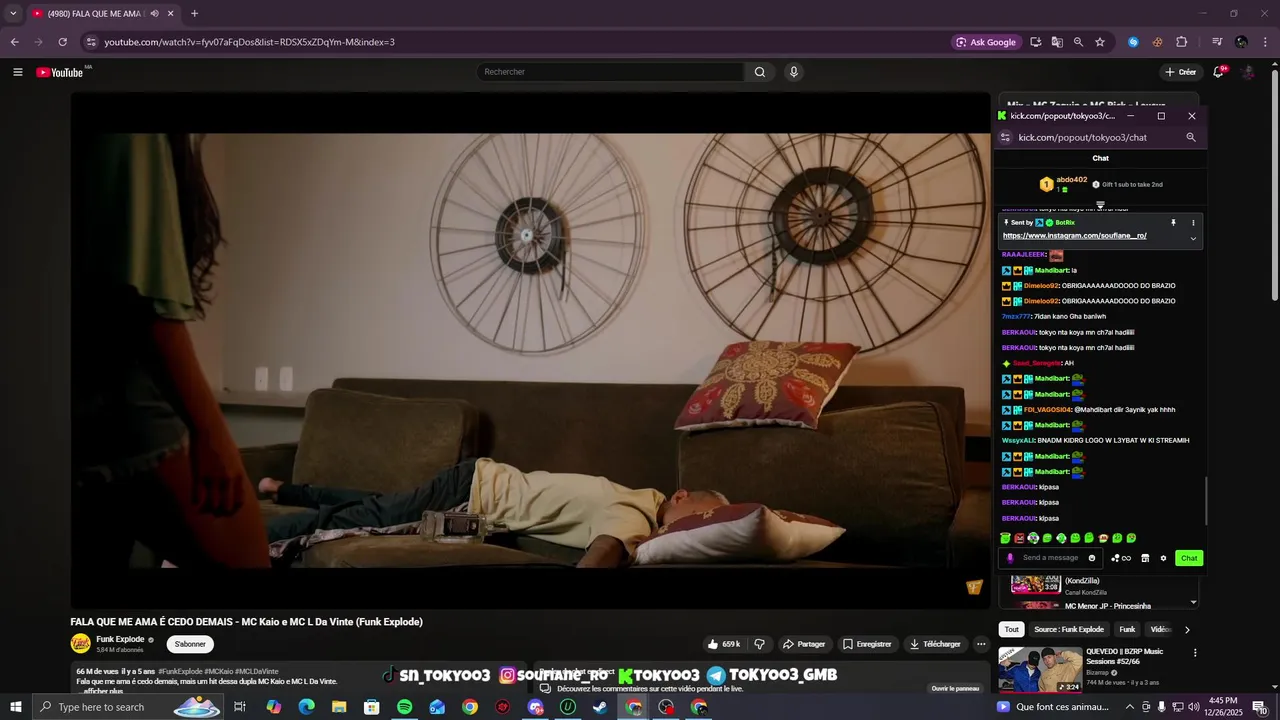Open Task View on the taskbar
Viewport: 1280px width, 720px height.
point(240,707)
